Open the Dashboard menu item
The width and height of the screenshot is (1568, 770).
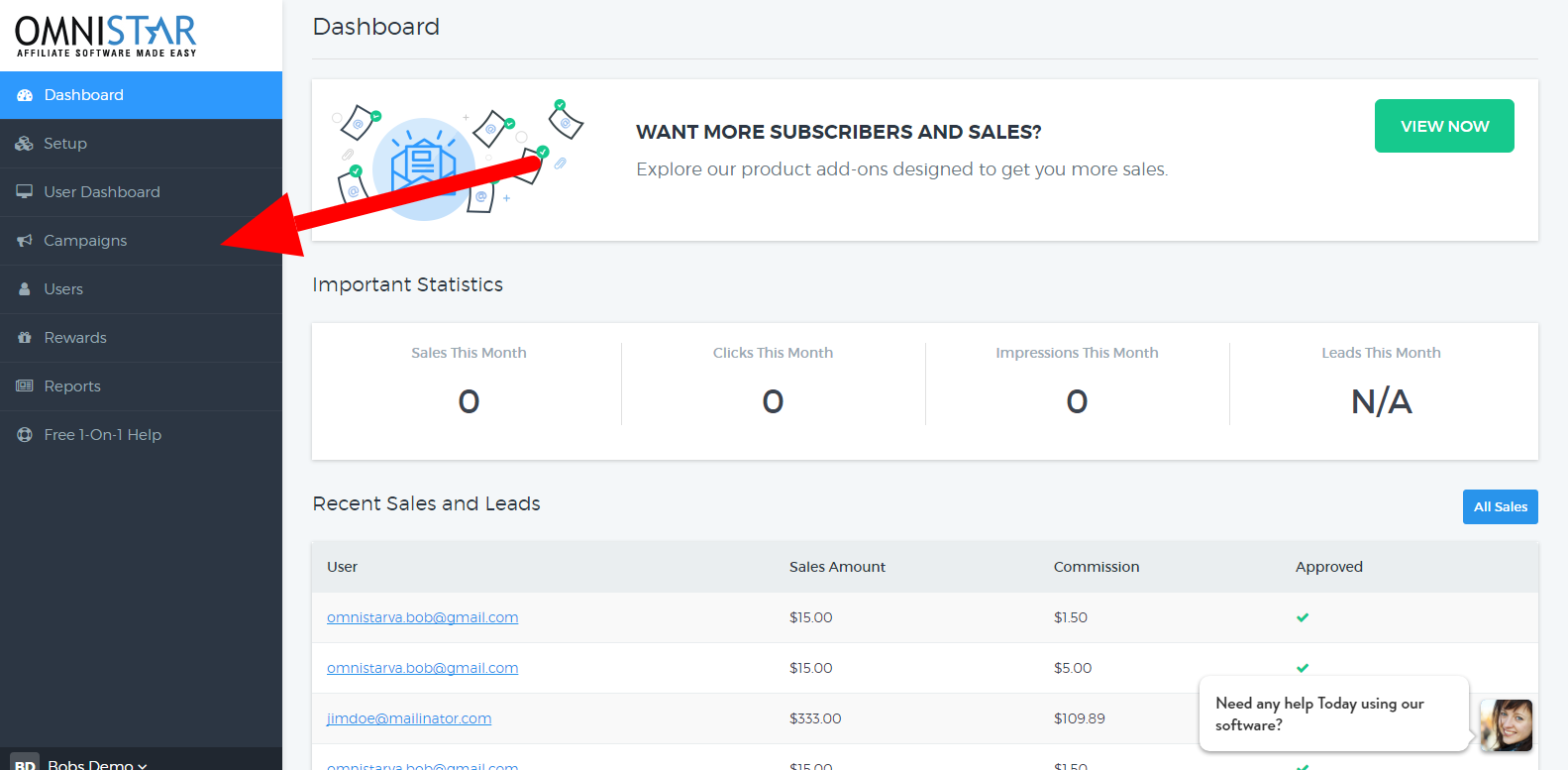141,95
